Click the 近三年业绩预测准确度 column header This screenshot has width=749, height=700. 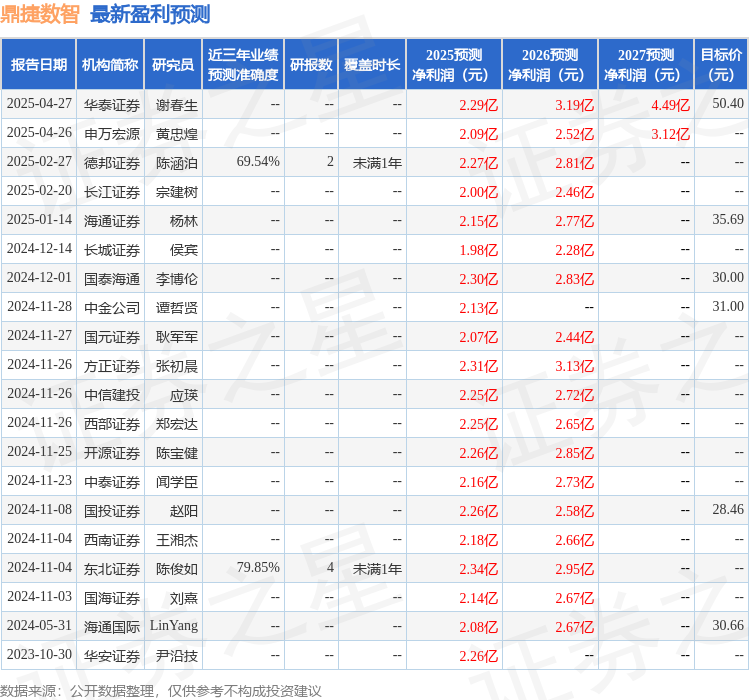(x=243, y=65)
